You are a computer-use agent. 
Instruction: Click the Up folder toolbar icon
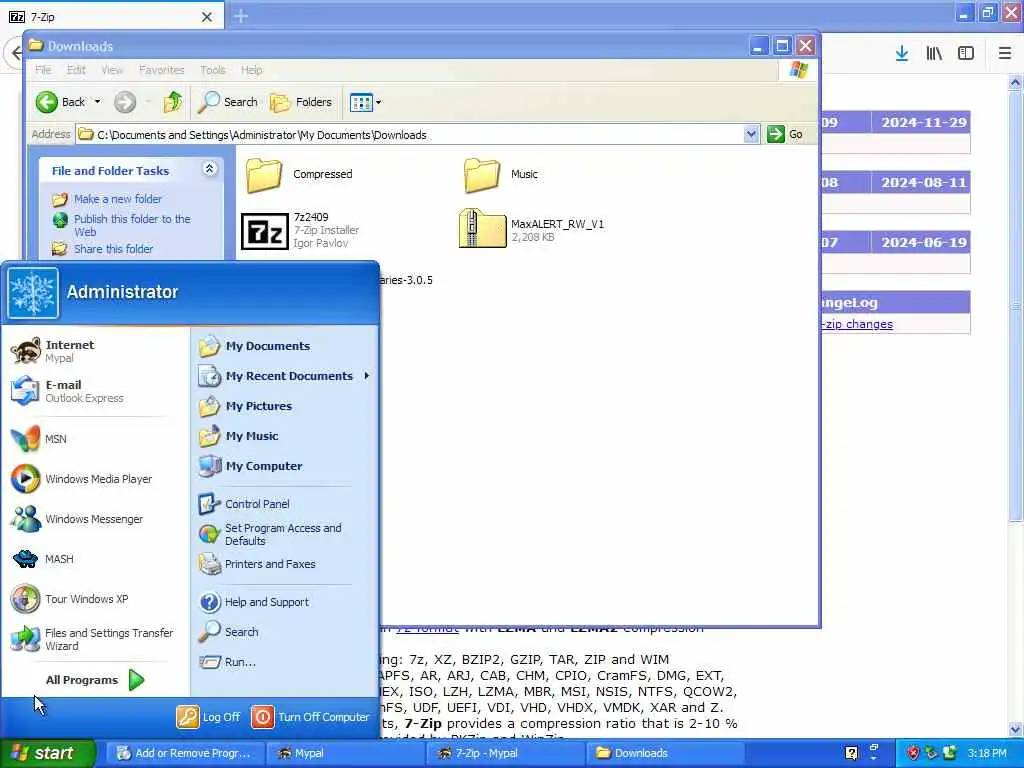point(173,102)
